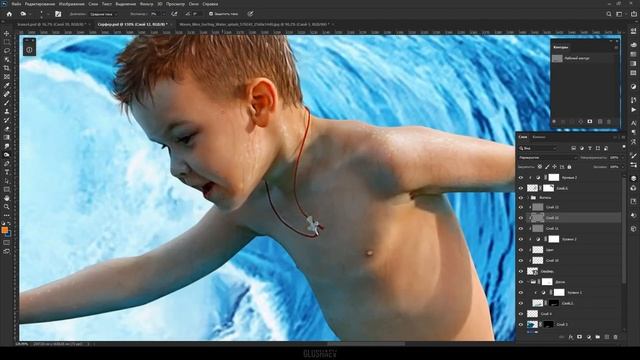Select the Hand tool
Viewport: 640px width, 360px height.
tap(7, 198)
